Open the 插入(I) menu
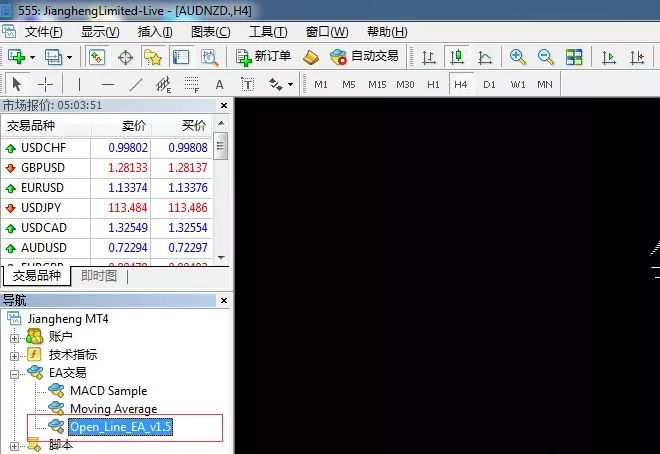 click(x=155, y=32)
